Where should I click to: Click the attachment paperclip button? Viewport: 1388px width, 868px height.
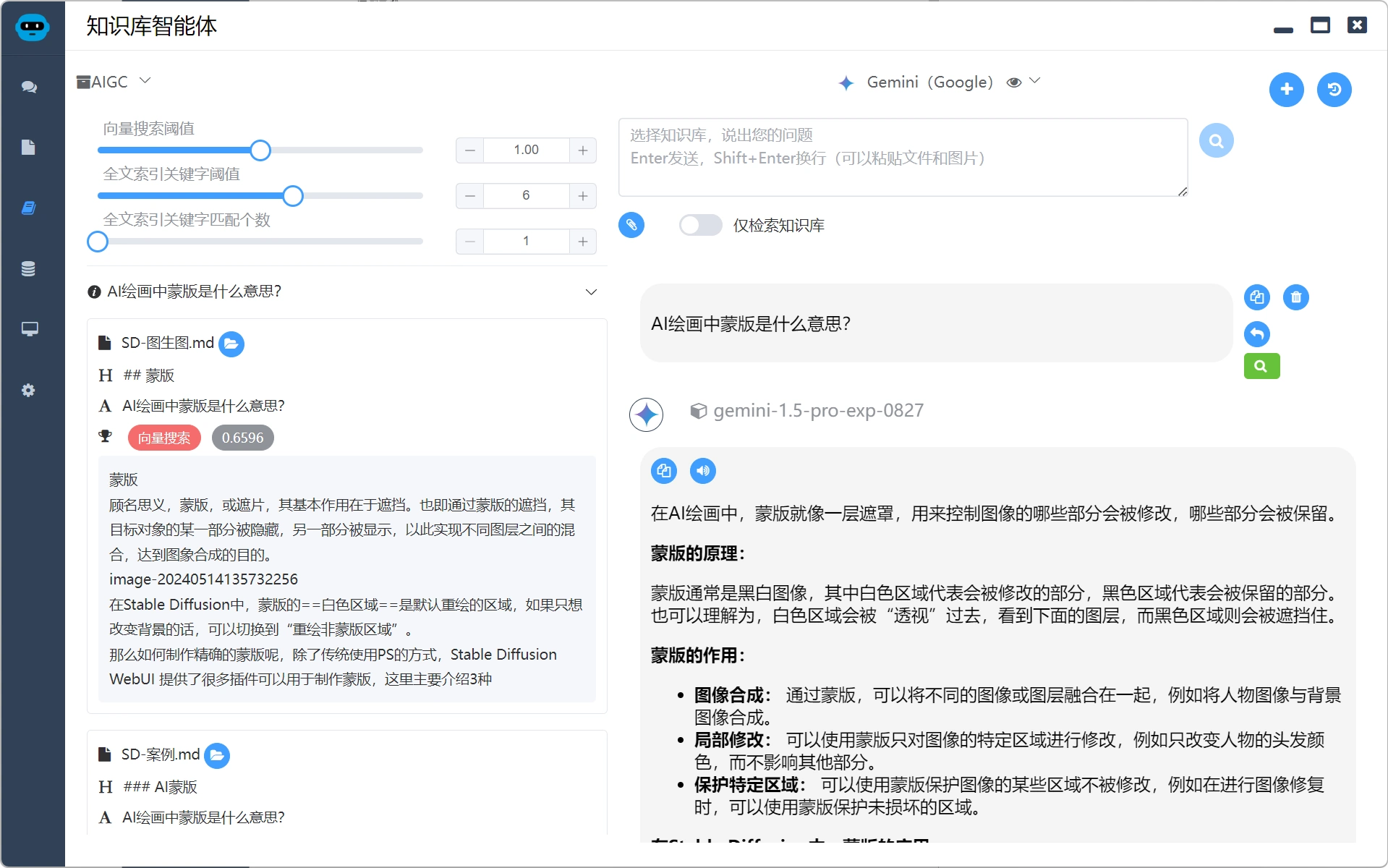[x=631, y=225]
